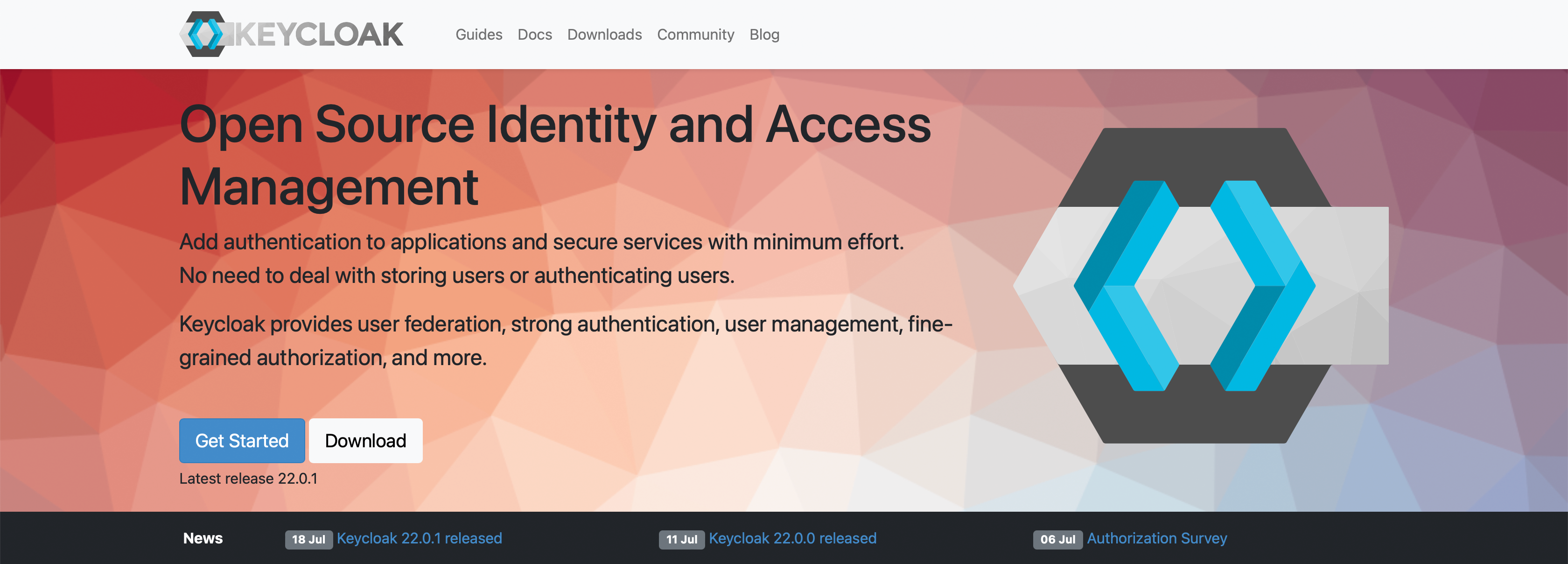
Task: Click the Keycloak logo in header
Action: click(x=291, y=34)
